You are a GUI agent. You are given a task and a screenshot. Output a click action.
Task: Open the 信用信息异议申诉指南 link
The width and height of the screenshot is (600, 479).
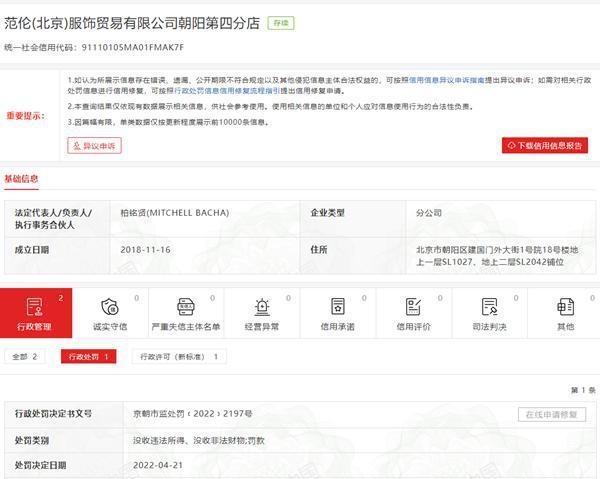(447, 80)
